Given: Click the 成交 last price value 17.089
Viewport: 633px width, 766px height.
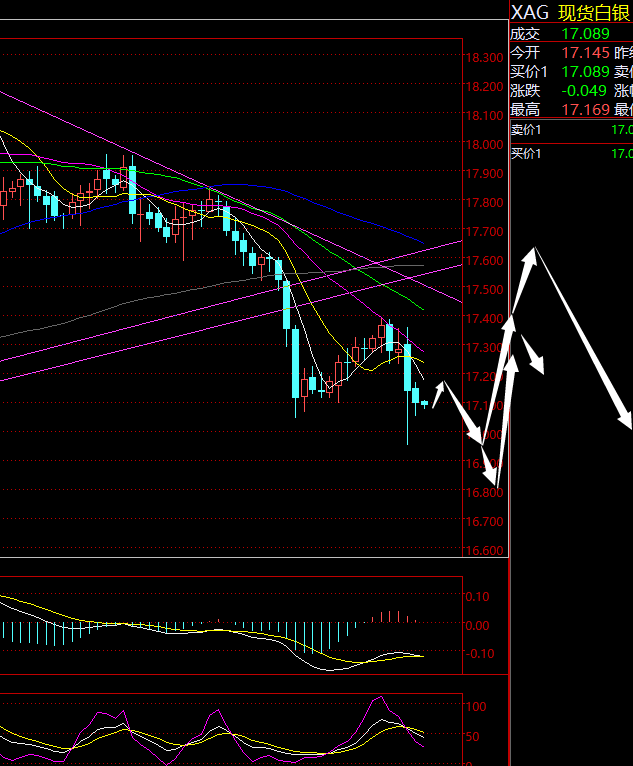Looking at the screenshot, I should coord(586,34).
